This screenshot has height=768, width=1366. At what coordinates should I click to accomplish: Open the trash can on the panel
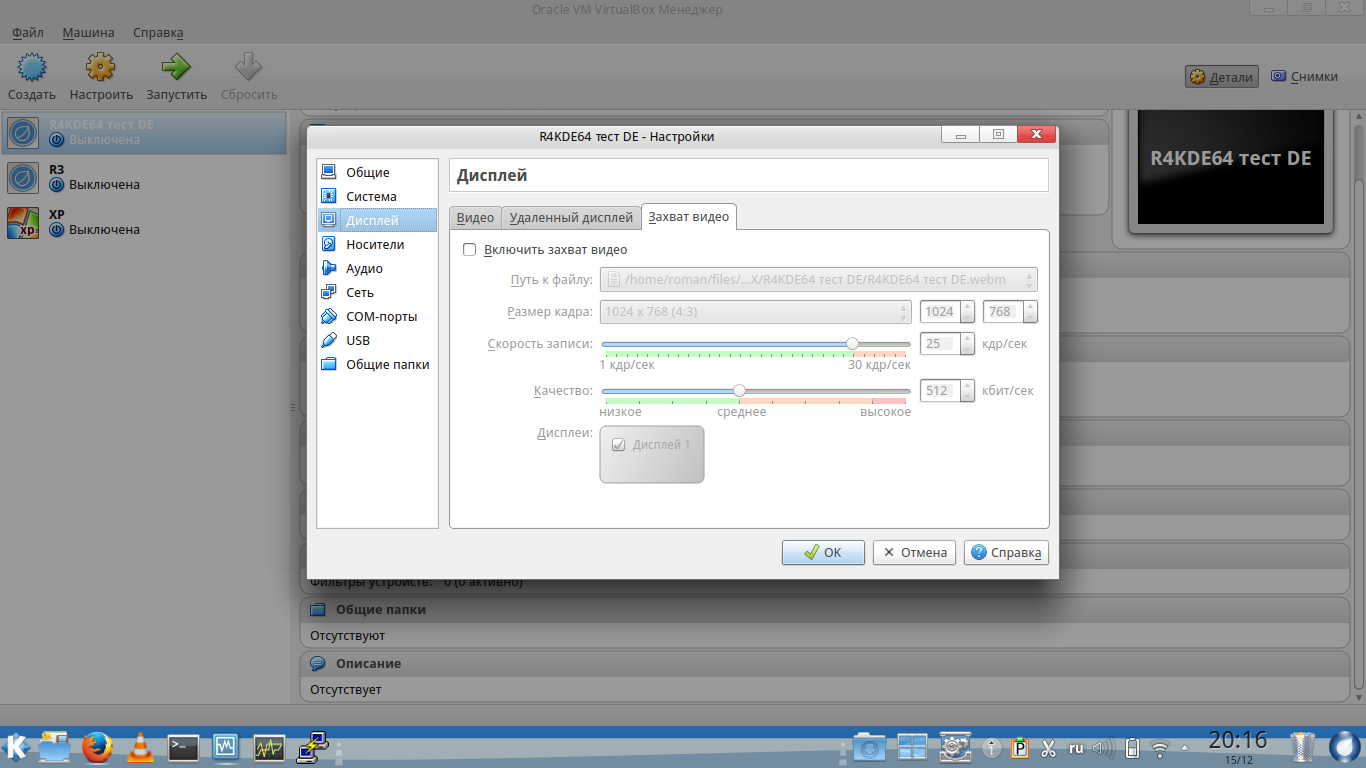1302,746
